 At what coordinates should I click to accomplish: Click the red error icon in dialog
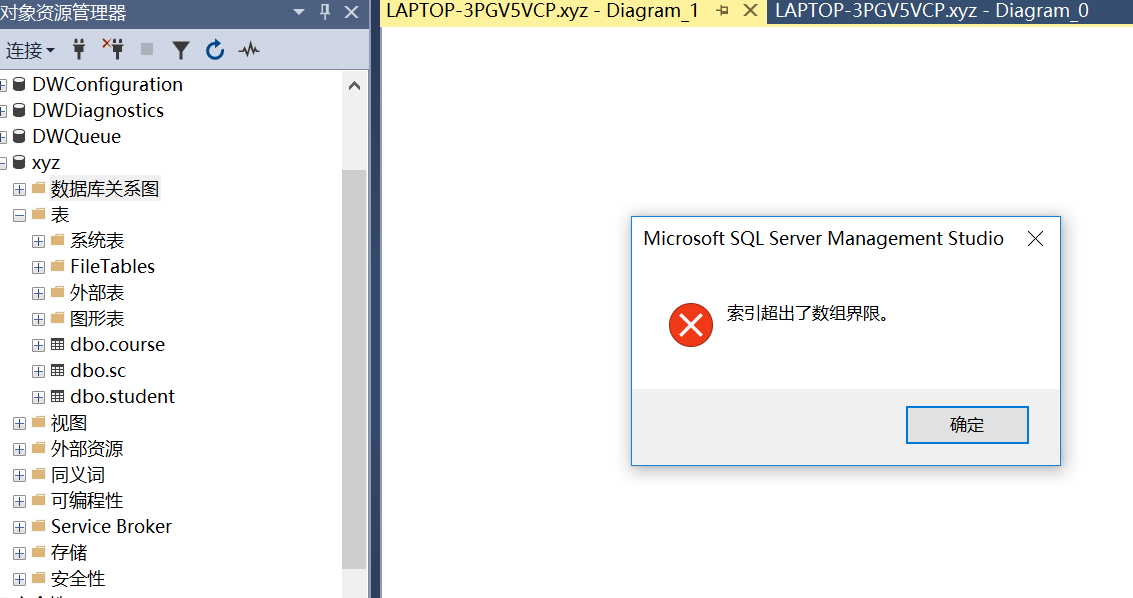click(691, 325)
